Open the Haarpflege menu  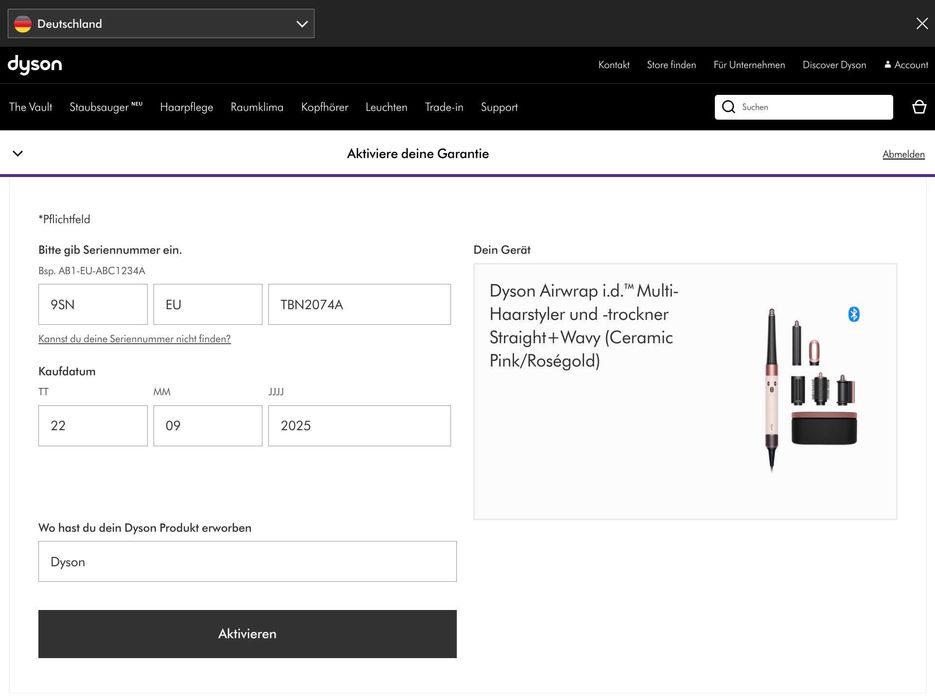click(186, 107)
